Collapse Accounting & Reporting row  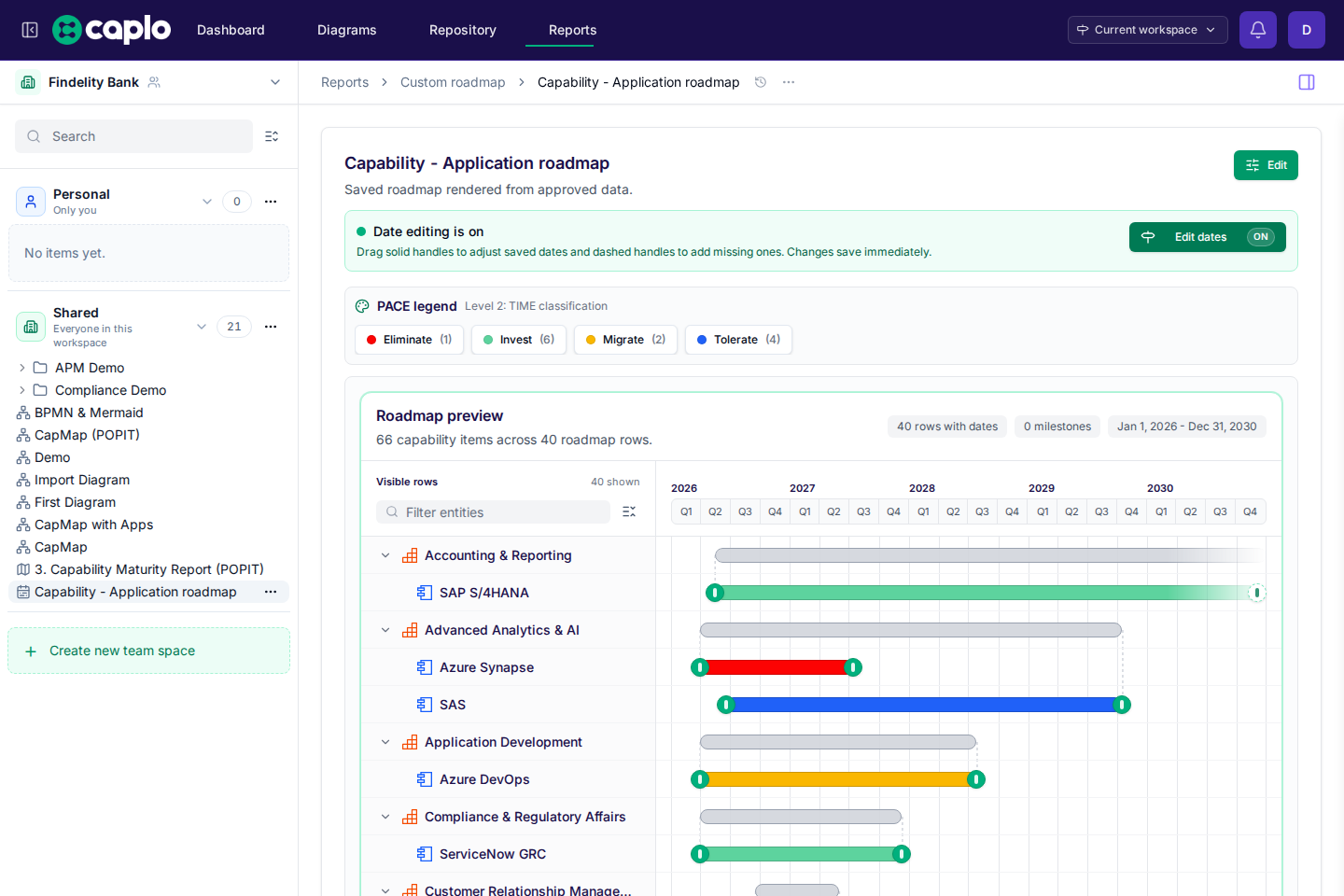point(385,555)
